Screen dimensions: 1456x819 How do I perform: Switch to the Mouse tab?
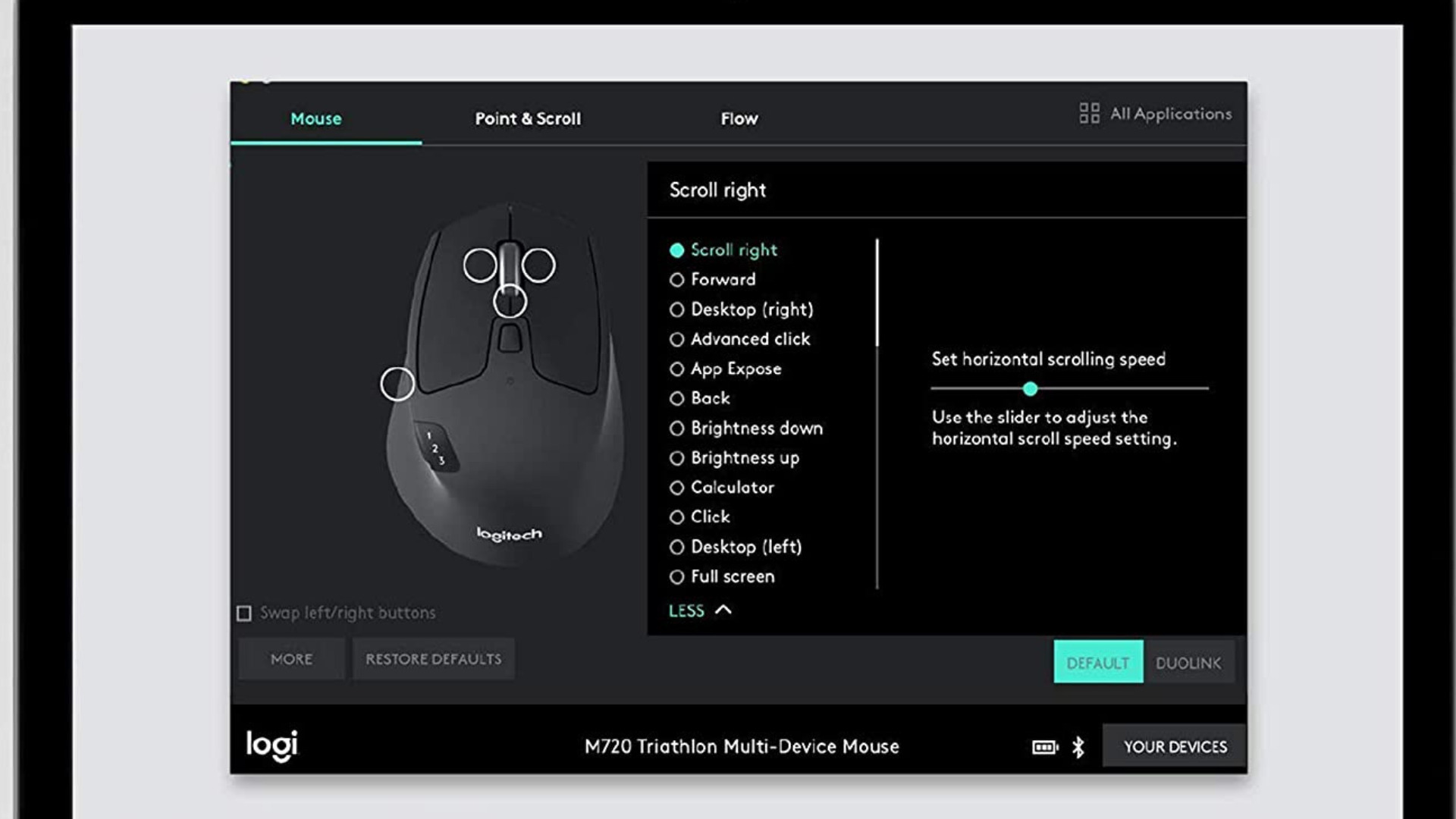point(316,119)
